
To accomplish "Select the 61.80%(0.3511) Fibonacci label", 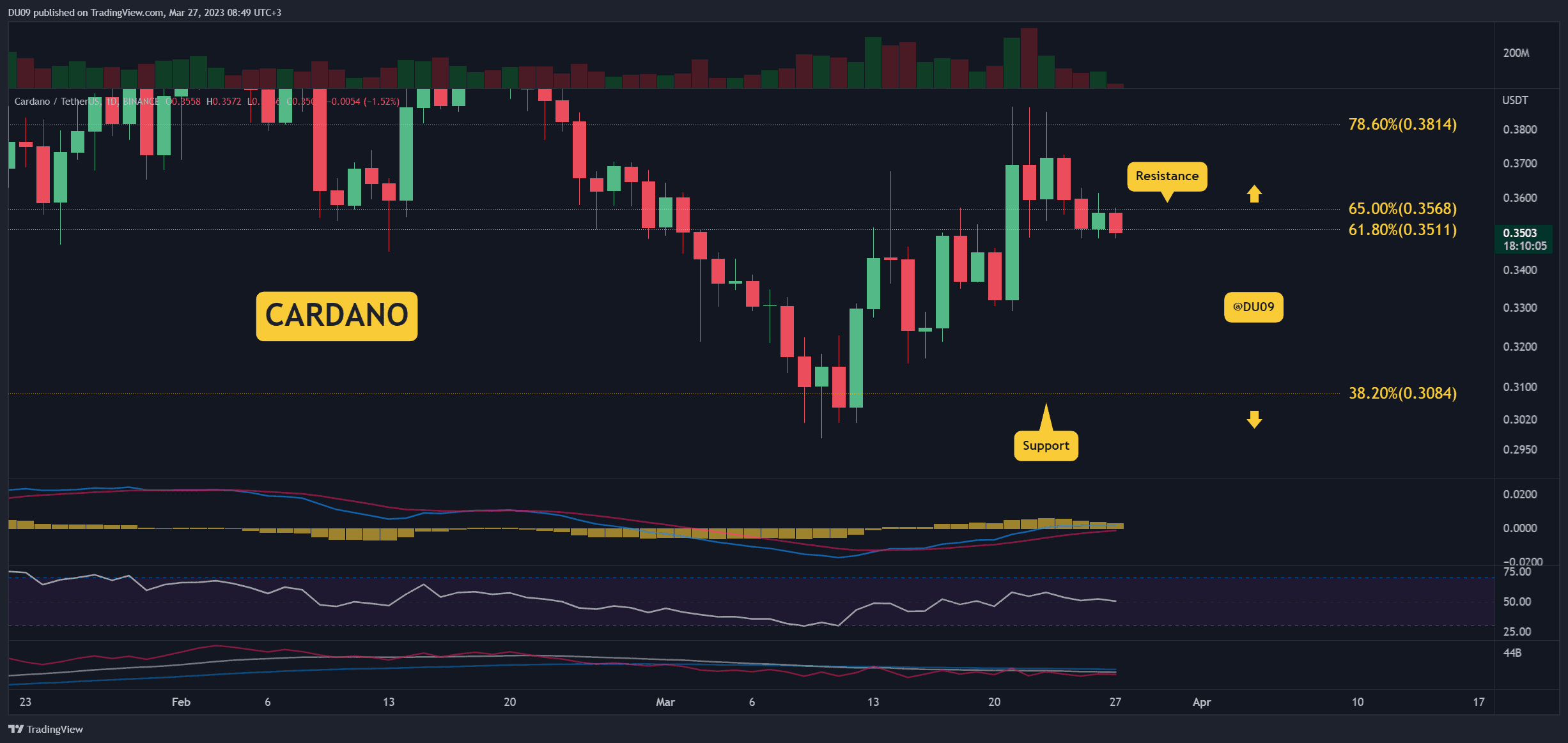I will coord(1402,229).
